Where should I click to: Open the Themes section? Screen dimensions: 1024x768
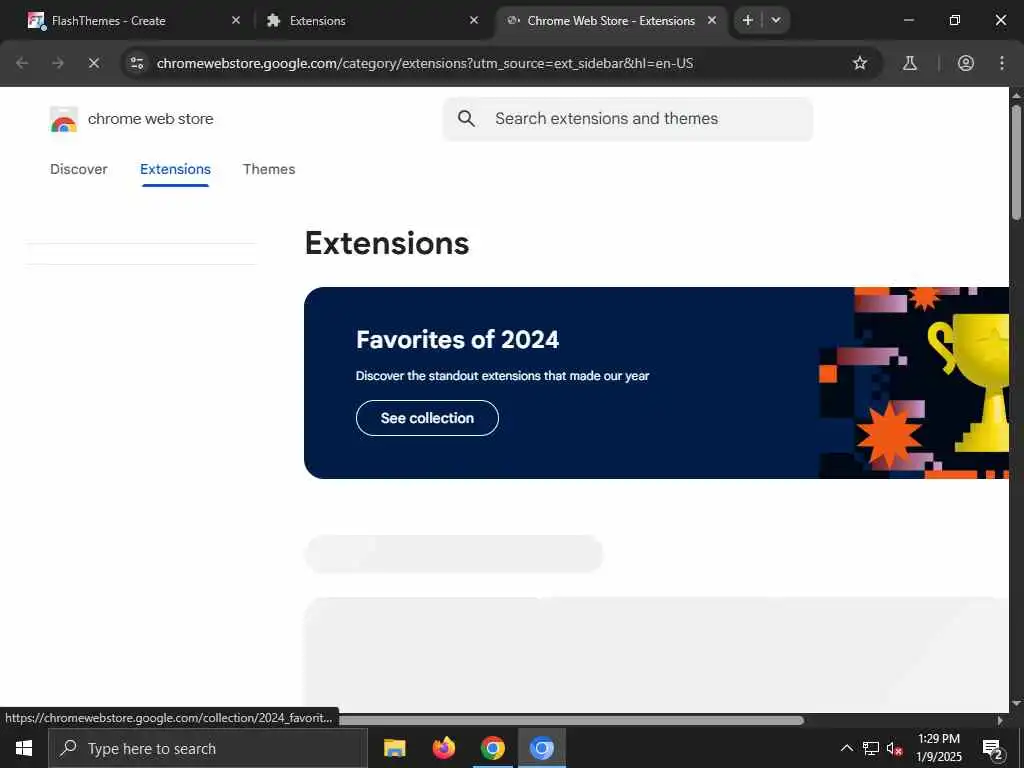click(269, 169)
